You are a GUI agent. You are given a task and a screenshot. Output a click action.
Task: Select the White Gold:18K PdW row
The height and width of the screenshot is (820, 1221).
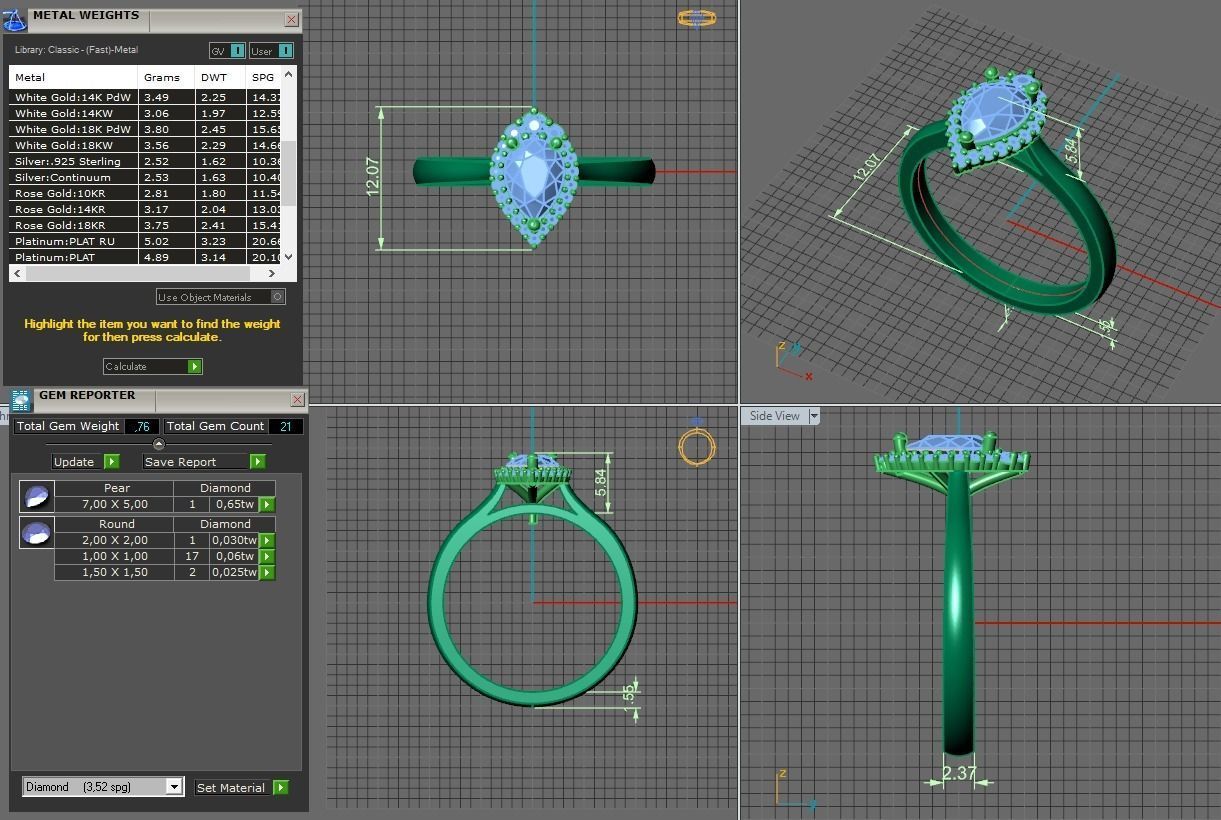click(x=146, y=130)
